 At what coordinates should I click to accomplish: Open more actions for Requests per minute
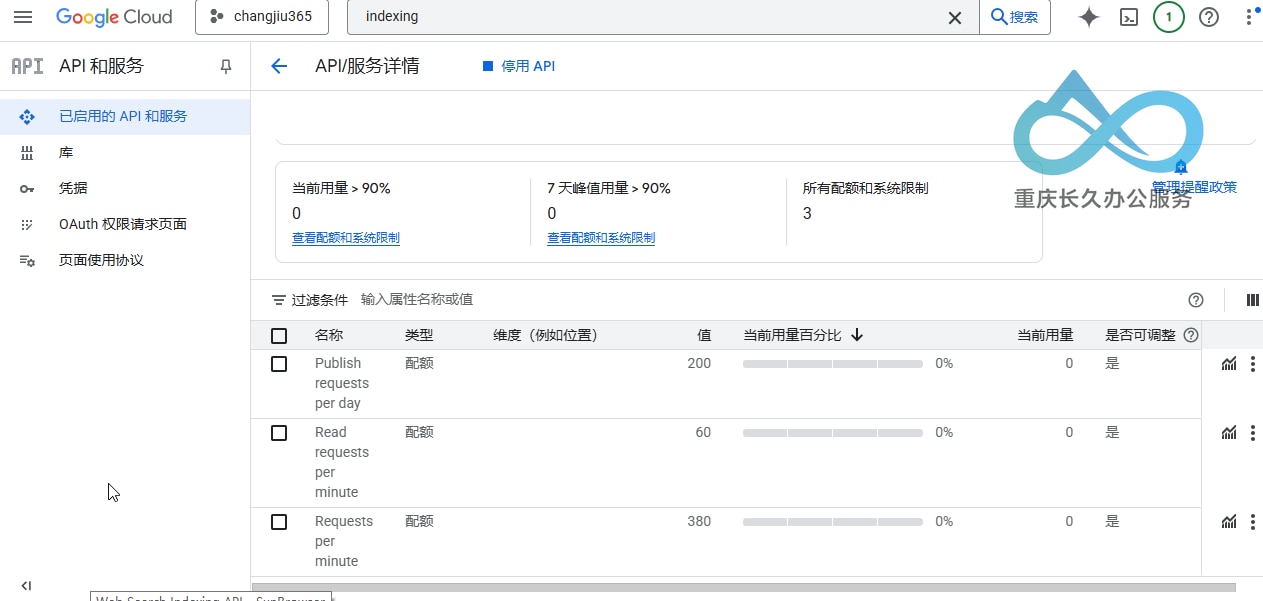click(x=1253, y=522)
